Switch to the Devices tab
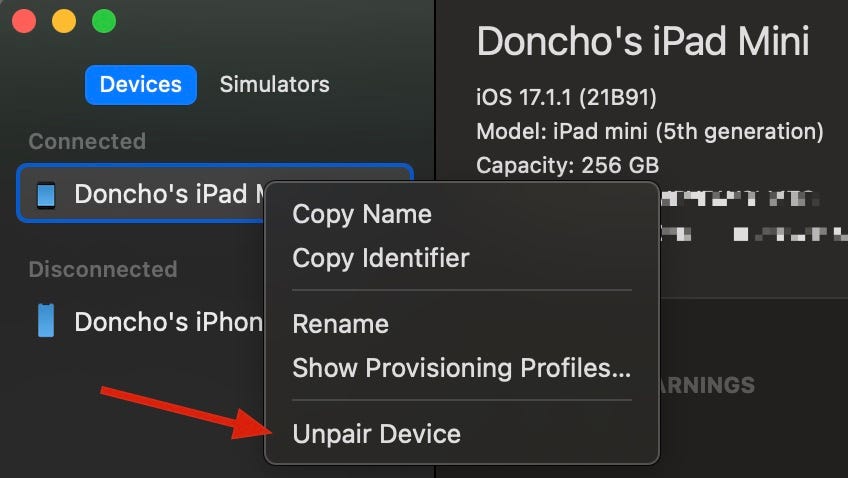 (x=141, y=85)
